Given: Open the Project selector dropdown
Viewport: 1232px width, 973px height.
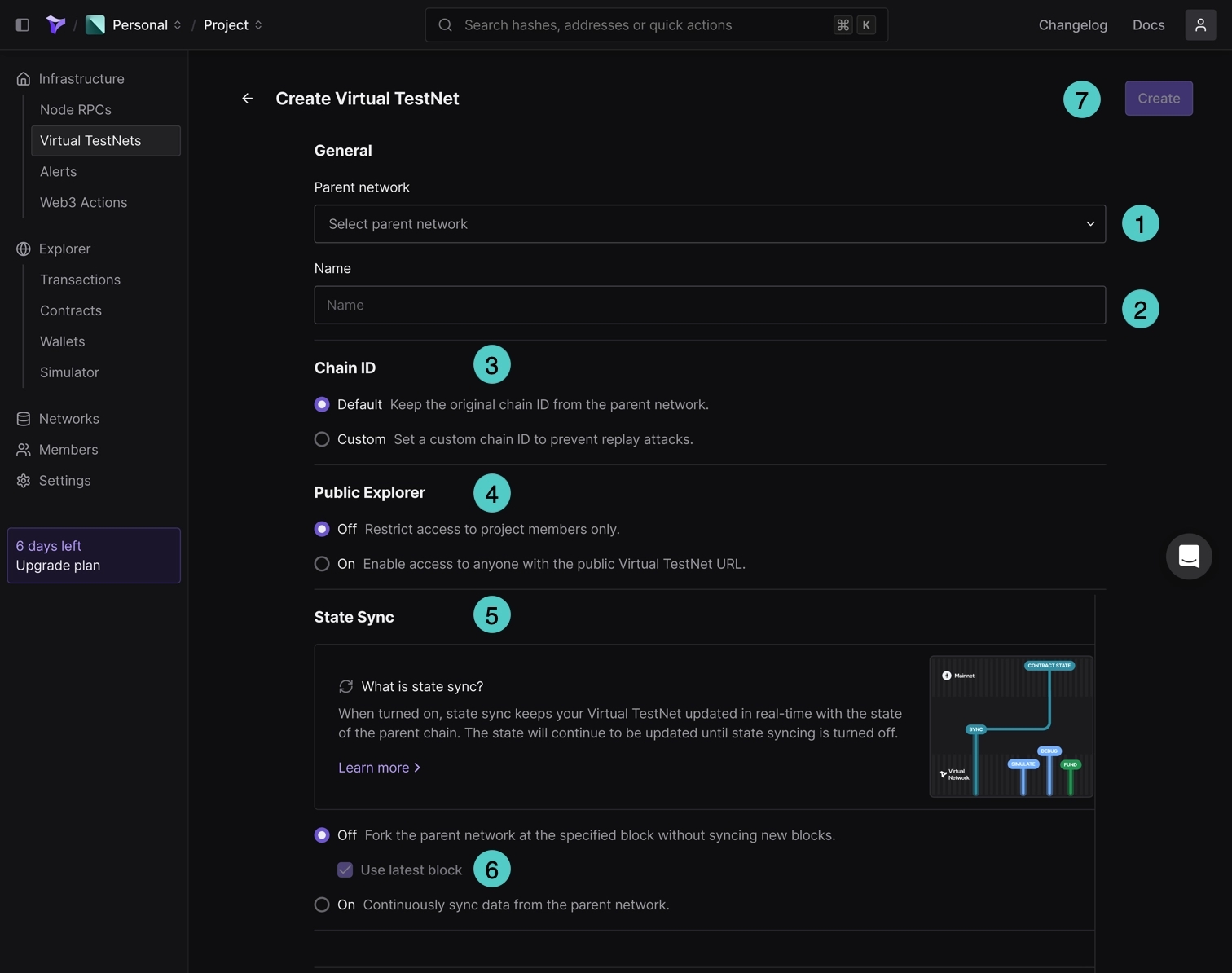Looking at the screenshot, I should 232,25.
